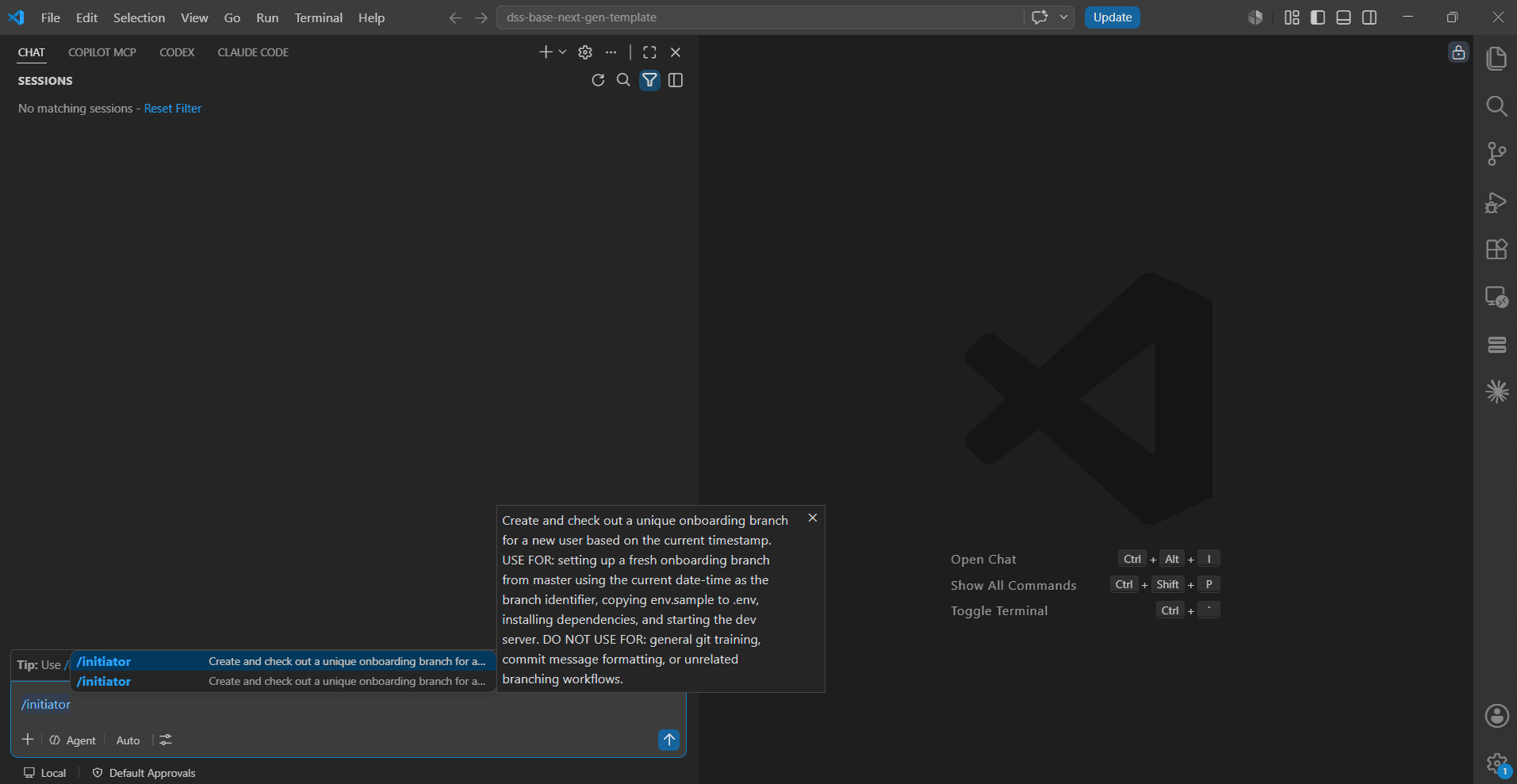Open the Go menu
This screenshot has height=784, width=1517.
(232, 17)
